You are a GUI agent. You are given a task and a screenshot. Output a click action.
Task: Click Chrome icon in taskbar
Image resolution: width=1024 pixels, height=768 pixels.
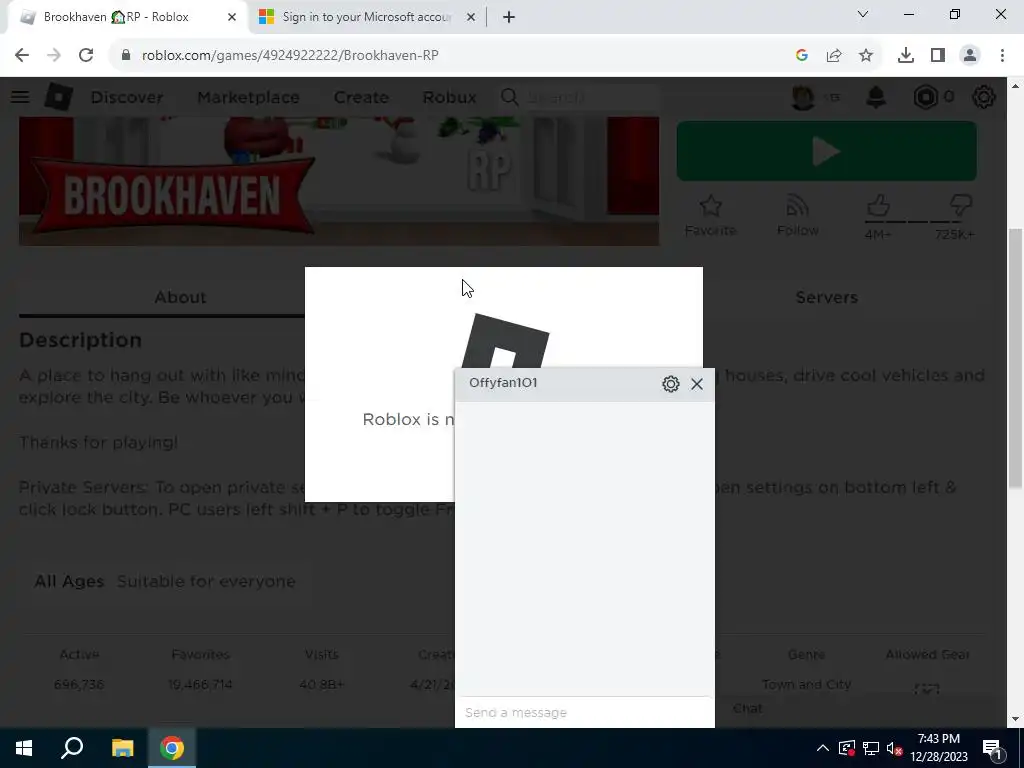pos(172,748)
